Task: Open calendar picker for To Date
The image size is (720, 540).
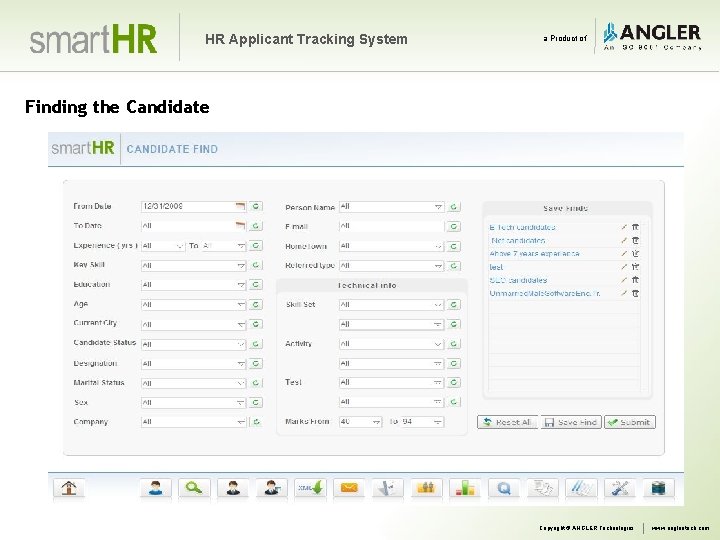Action: click(x=240, y=226)
